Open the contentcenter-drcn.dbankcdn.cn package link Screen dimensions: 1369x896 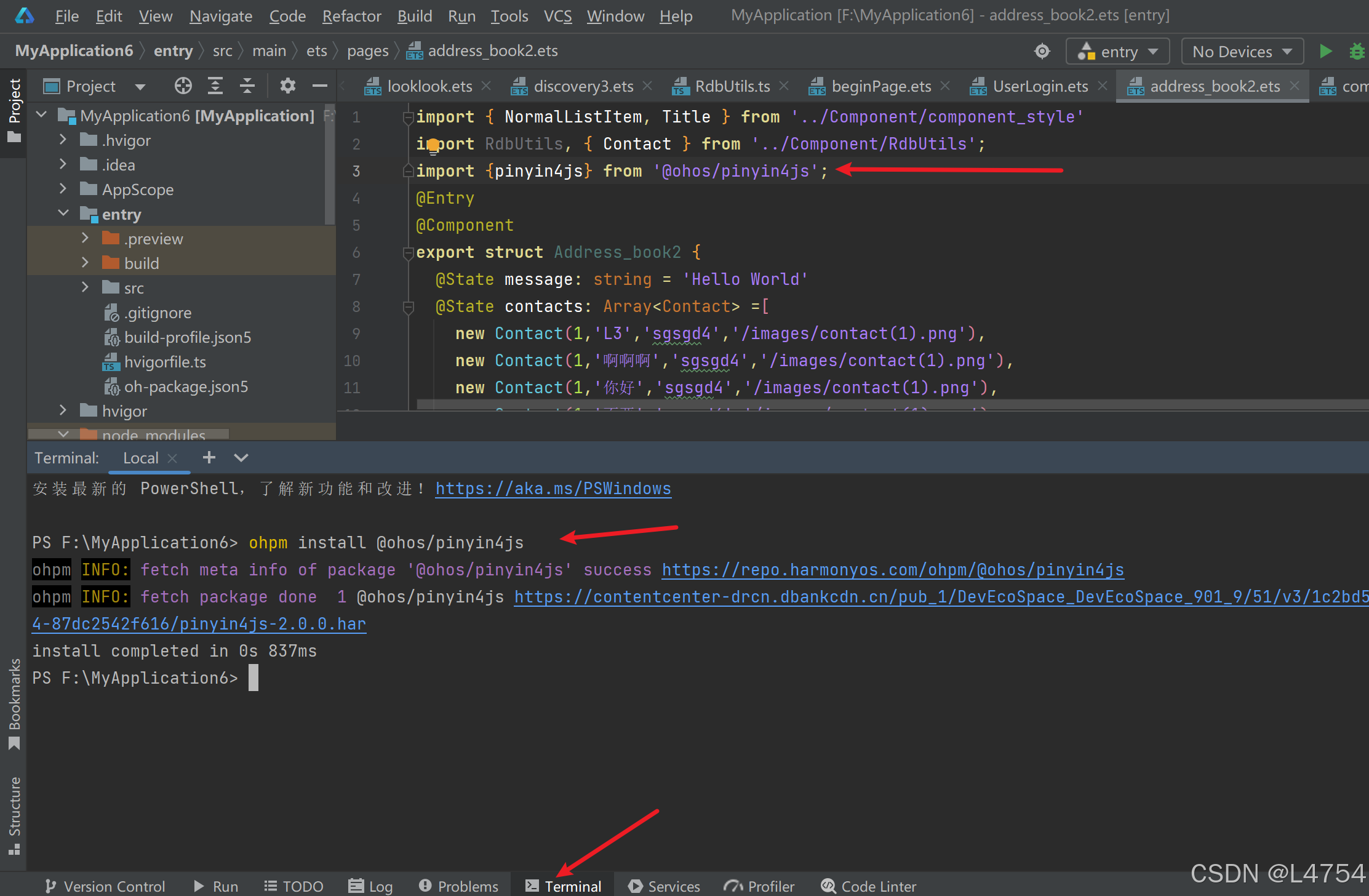point(941,597)
